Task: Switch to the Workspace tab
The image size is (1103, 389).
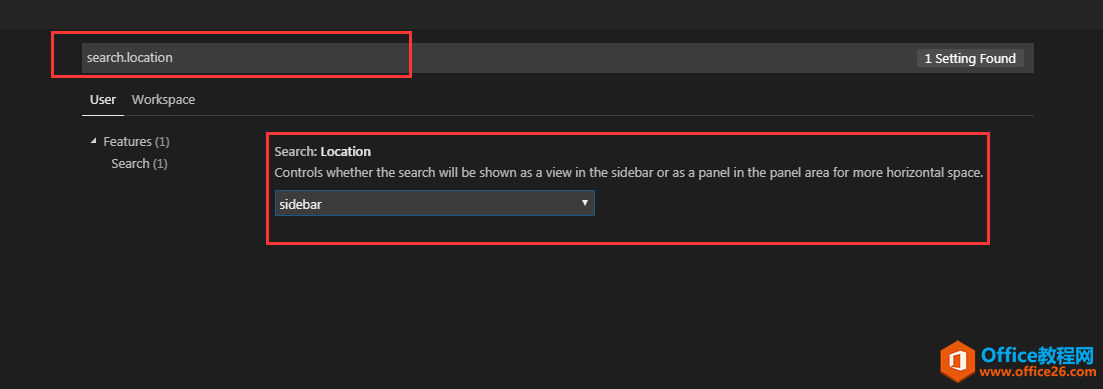Action: [x=163, y=100]
